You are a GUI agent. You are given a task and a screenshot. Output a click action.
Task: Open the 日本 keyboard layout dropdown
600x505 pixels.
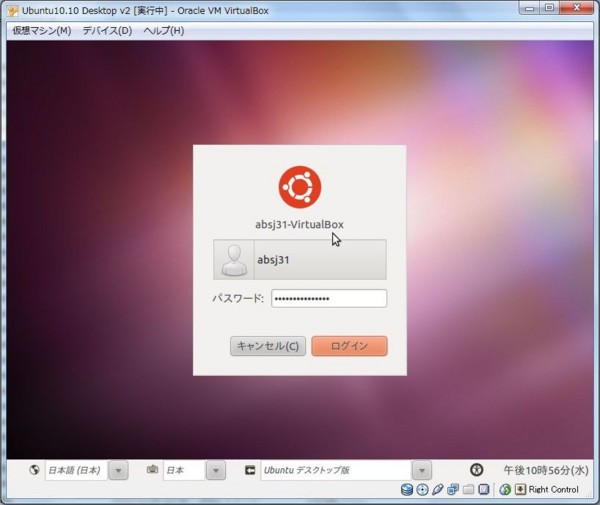point(184,470)
